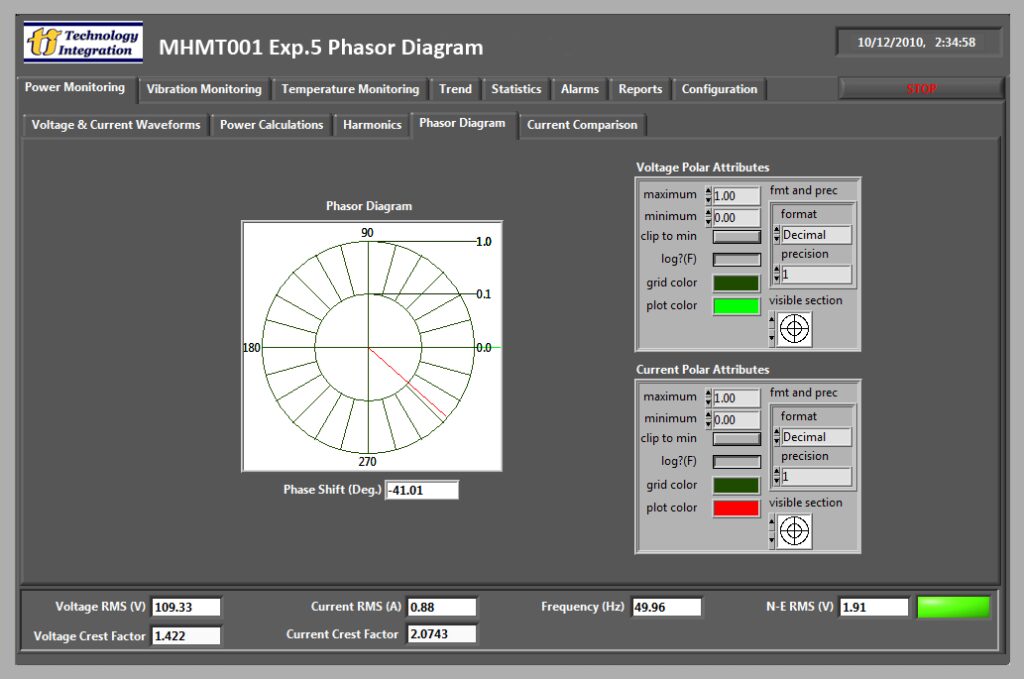This screenshot has height=679, width=1024.
Task: Toggle Voltage log?(F) switch
Action: pos(737,260)
